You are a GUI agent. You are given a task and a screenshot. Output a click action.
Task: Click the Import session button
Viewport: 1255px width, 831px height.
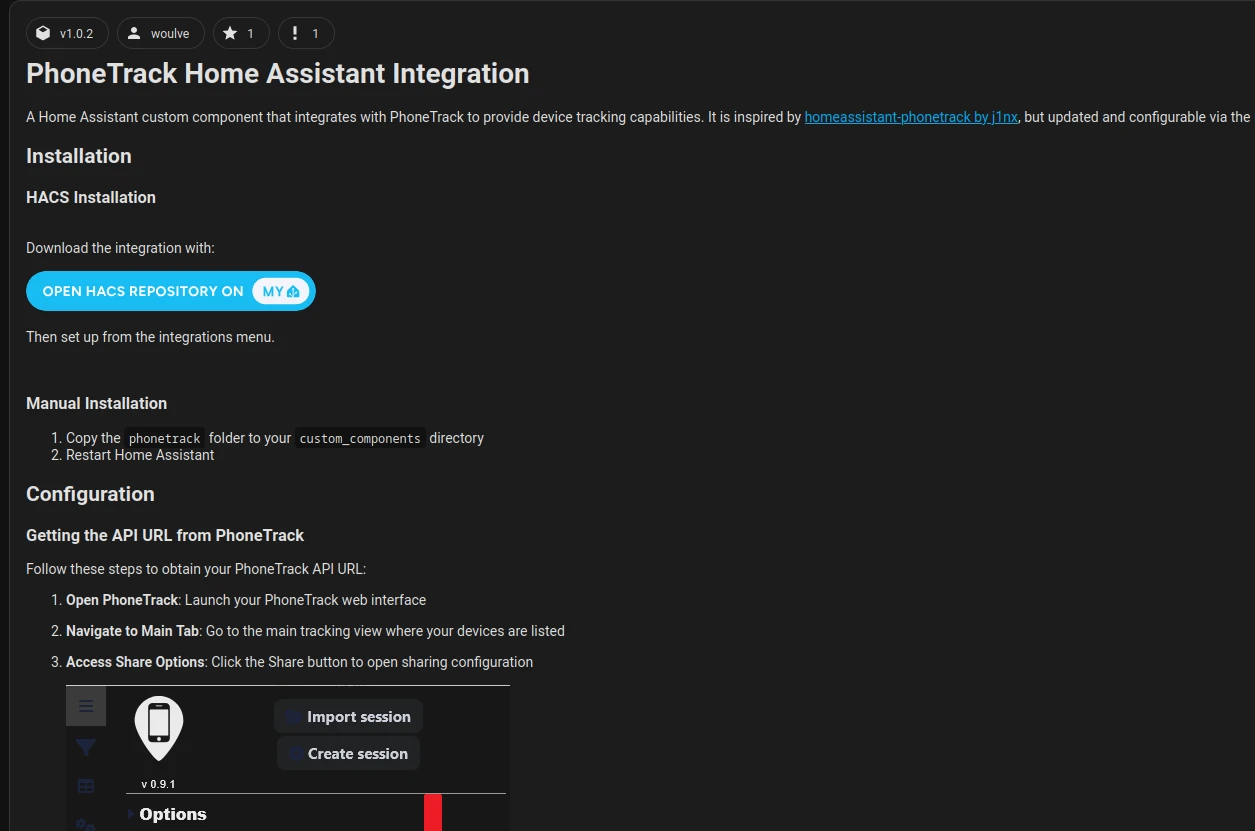[348, 716]
